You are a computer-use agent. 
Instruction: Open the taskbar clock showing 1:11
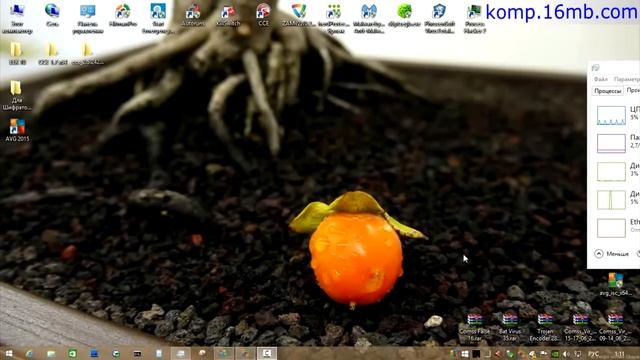pyautogui.click(x=620, y=354)
